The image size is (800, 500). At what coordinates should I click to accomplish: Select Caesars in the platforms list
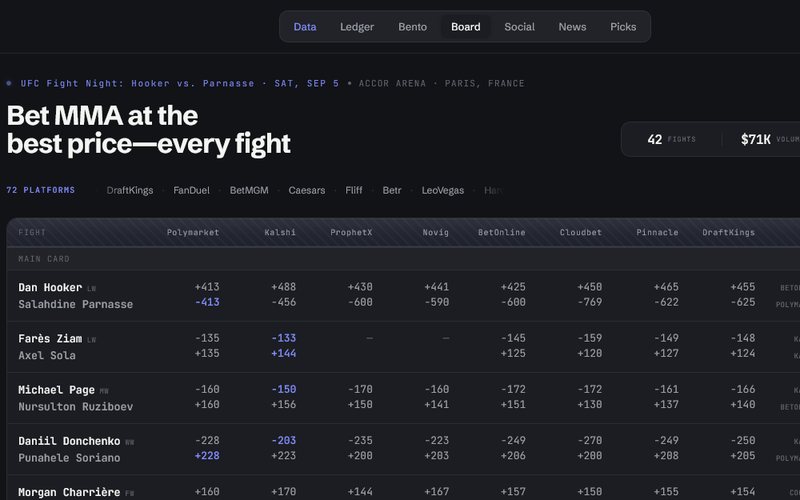click(x=307, y=190)
